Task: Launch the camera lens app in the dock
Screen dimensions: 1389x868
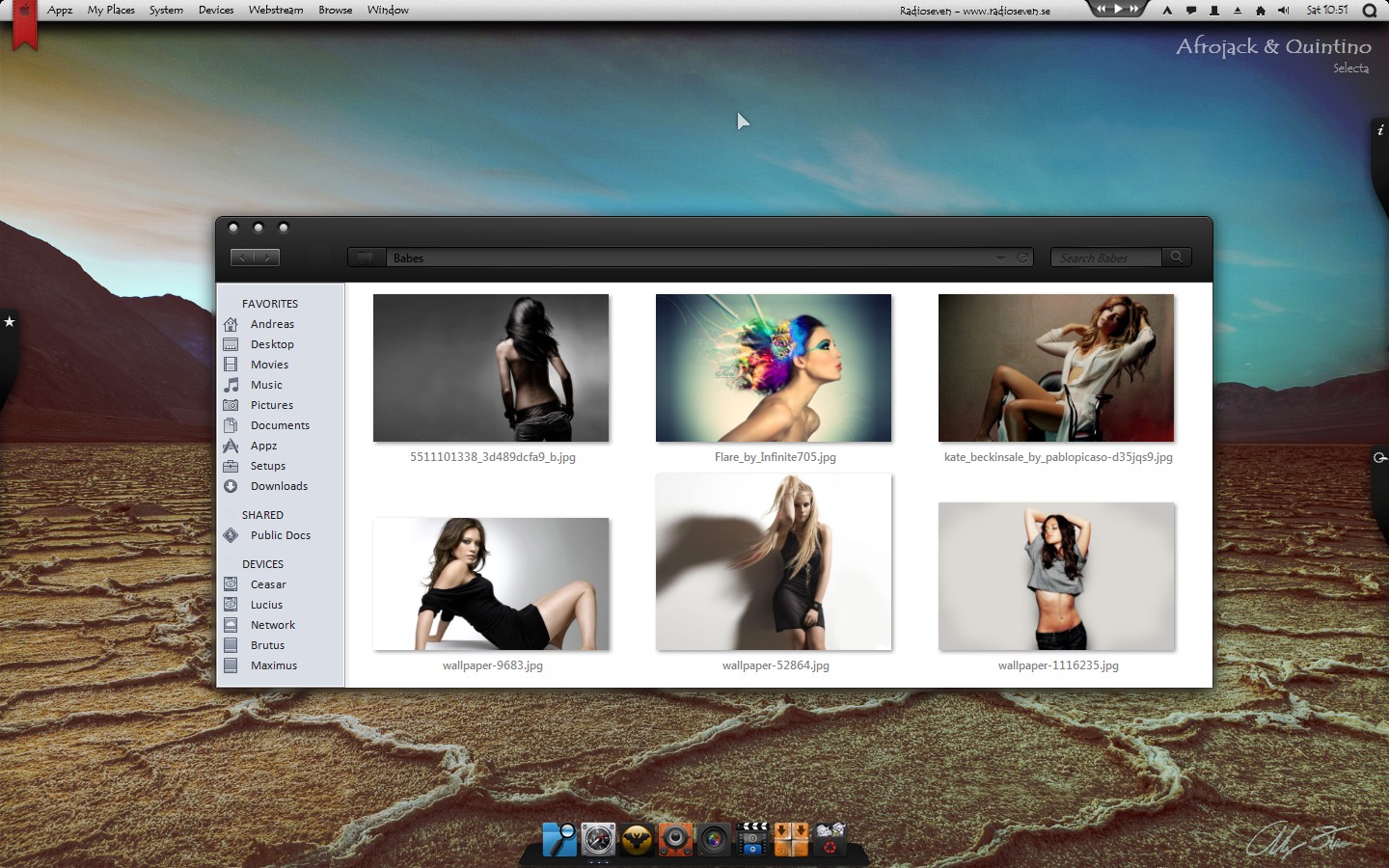Action: point(714,840)
